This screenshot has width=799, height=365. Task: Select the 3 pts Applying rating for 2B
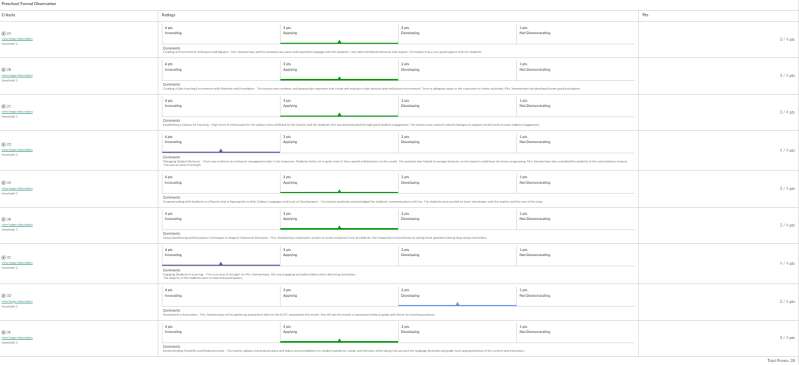click(339, 70)
